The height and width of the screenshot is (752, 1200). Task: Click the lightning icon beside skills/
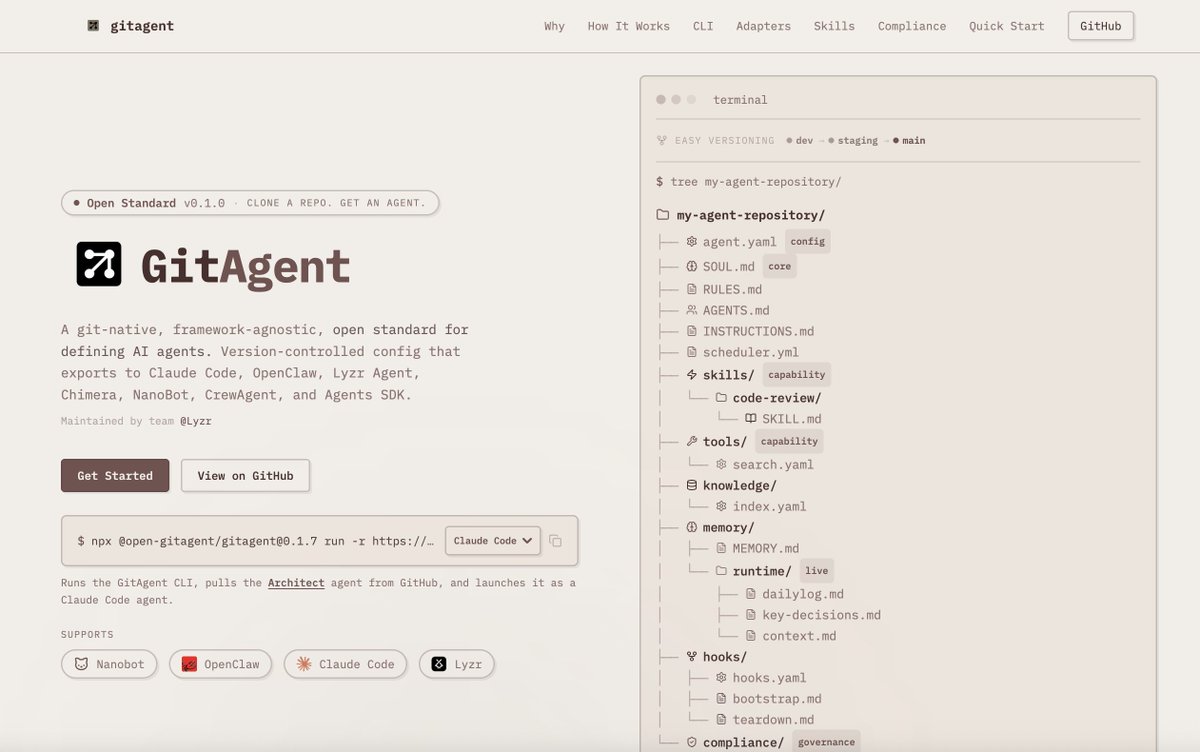[692, 375]
